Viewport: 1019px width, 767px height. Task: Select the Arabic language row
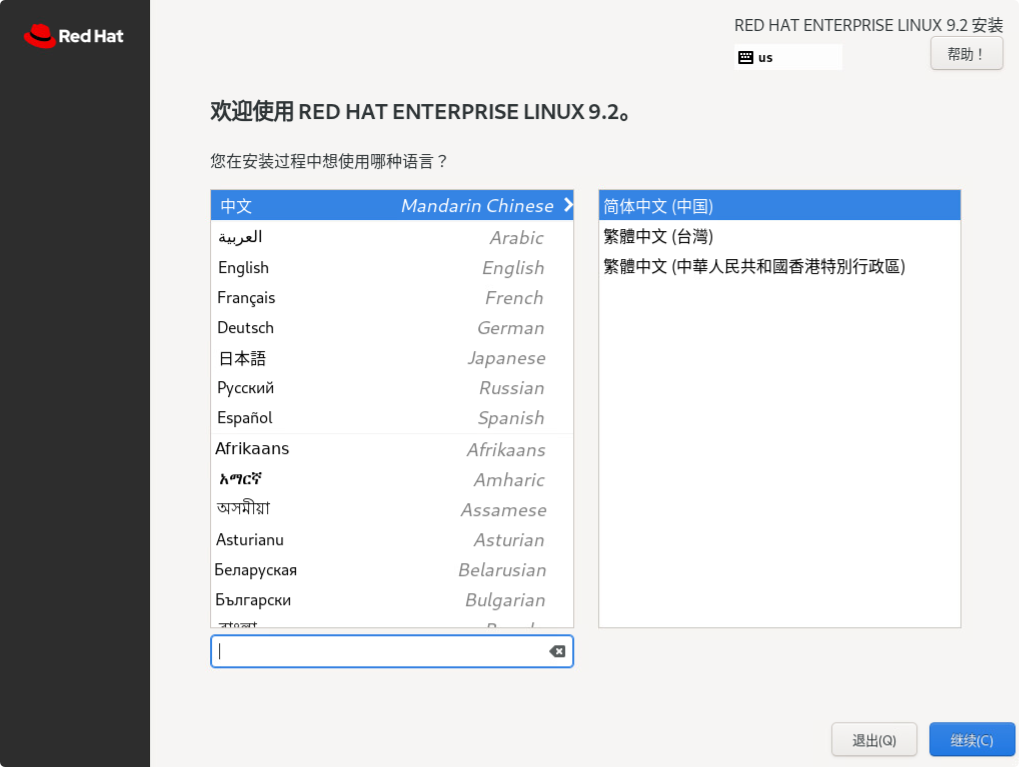(392, 237)
